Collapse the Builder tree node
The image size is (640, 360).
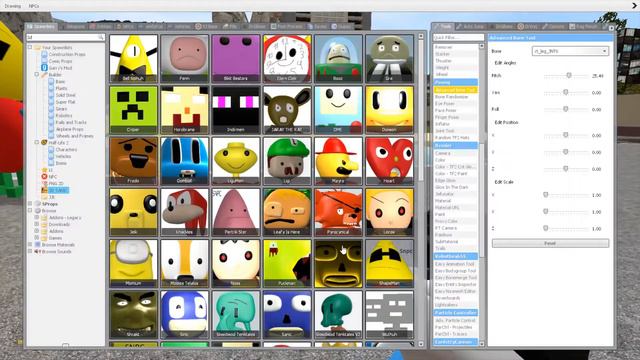coord(37,75)
